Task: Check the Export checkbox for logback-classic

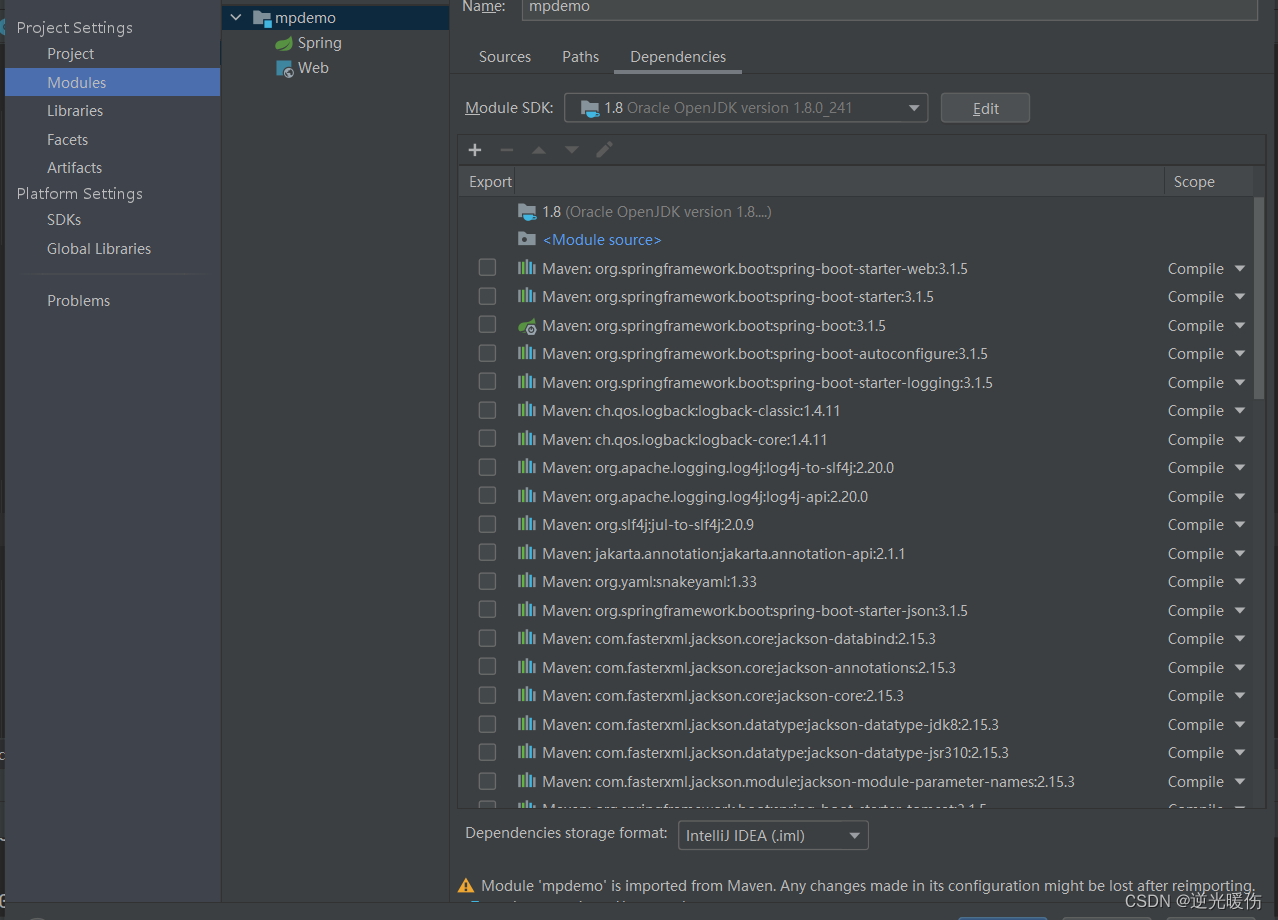Action: point(487,410)
